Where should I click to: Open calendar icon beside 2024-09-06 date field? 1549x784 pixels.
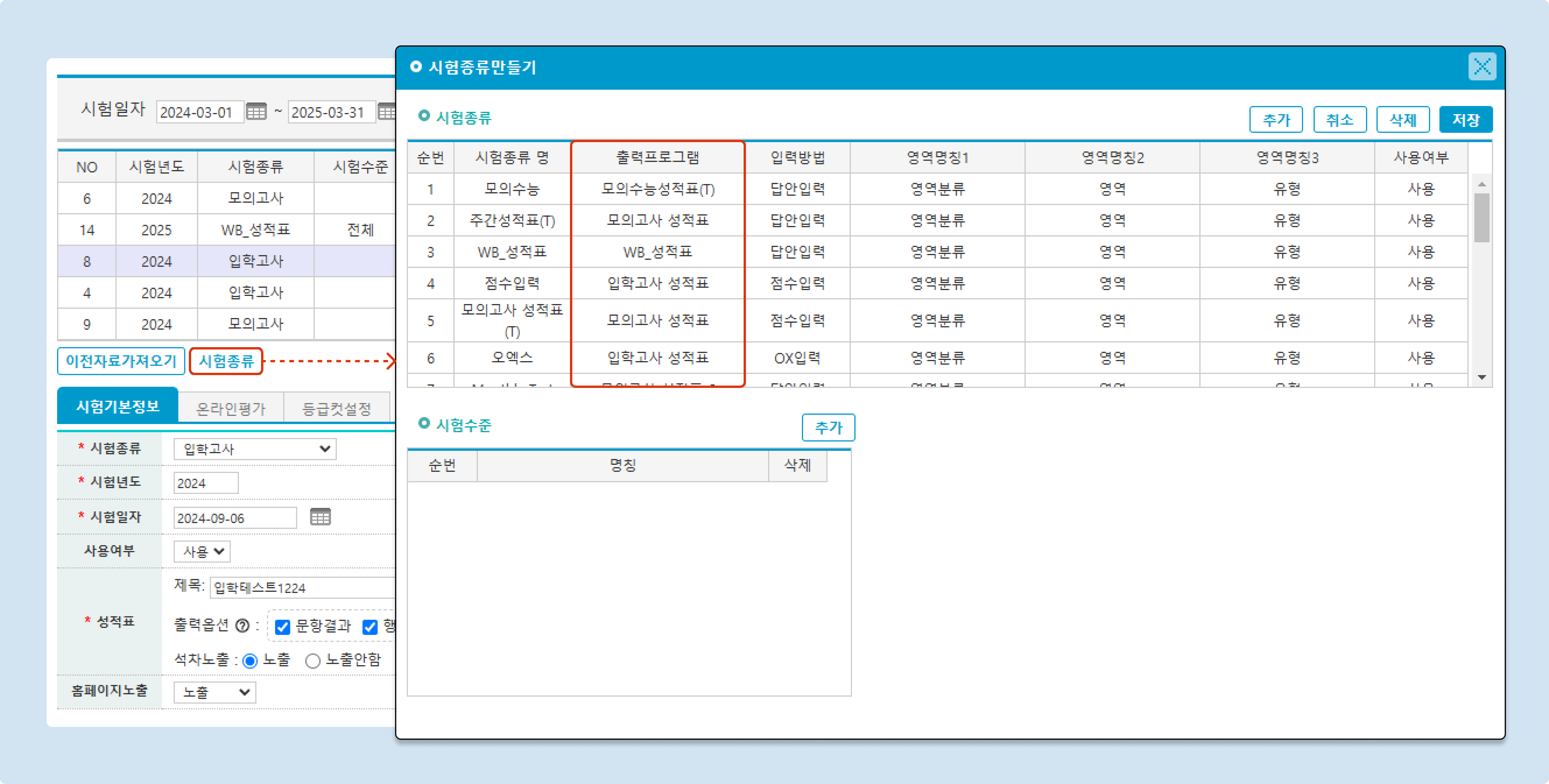320,517
